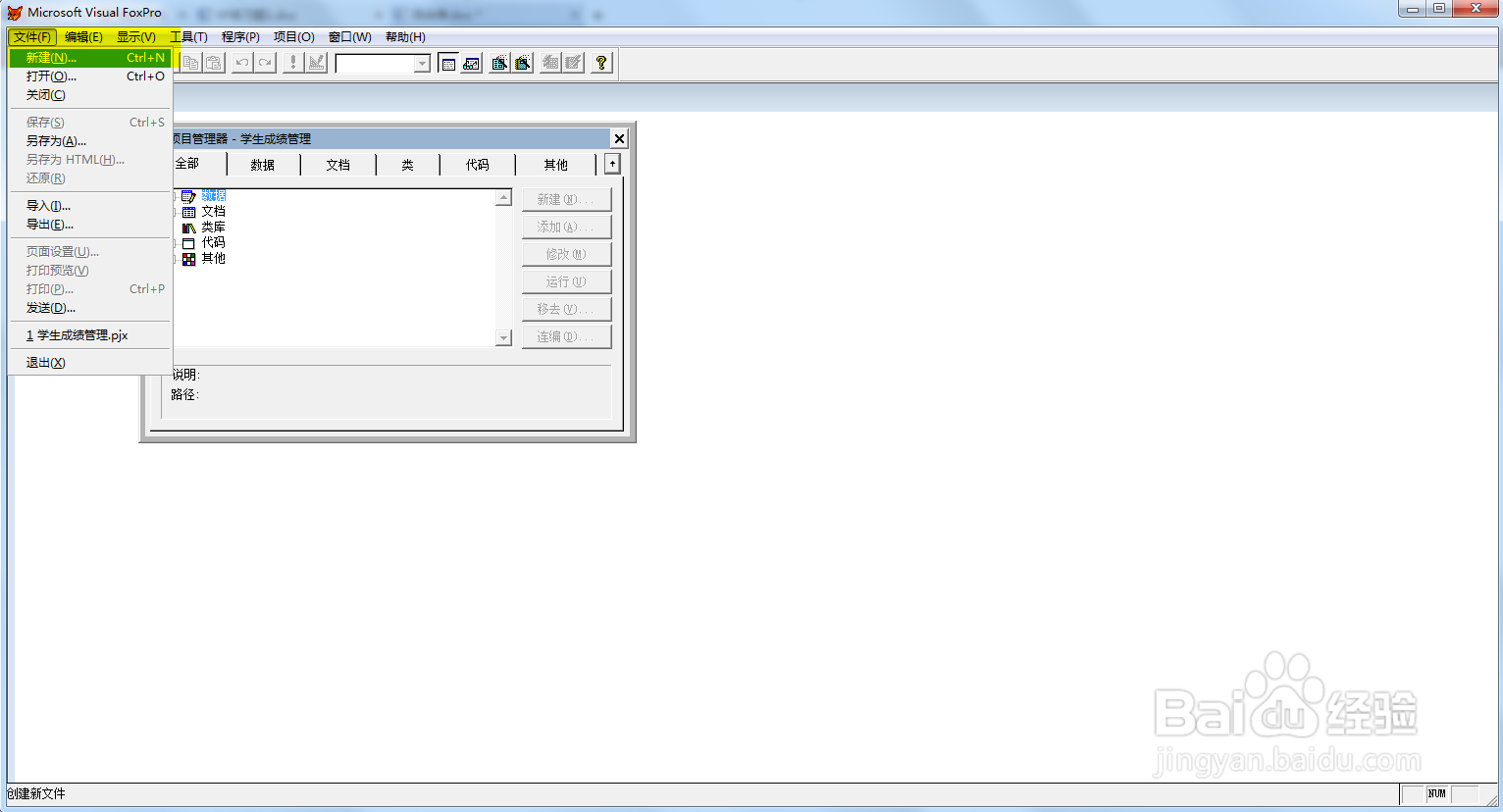
Task: Click the 其他 colored grid icon
Action: point(188,259)
